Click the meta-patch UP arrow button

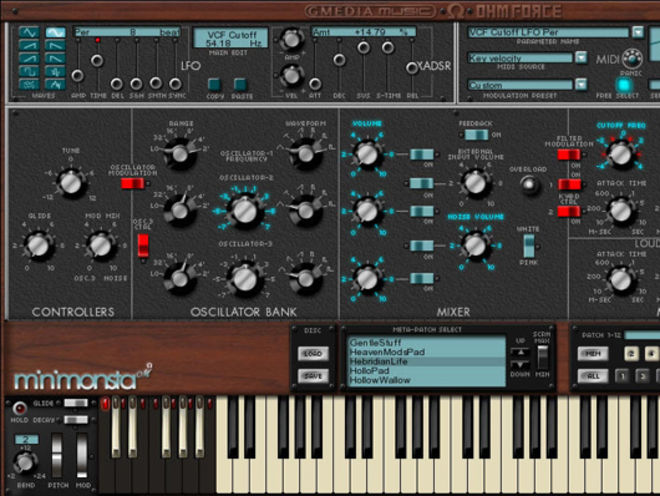point(520,352)
